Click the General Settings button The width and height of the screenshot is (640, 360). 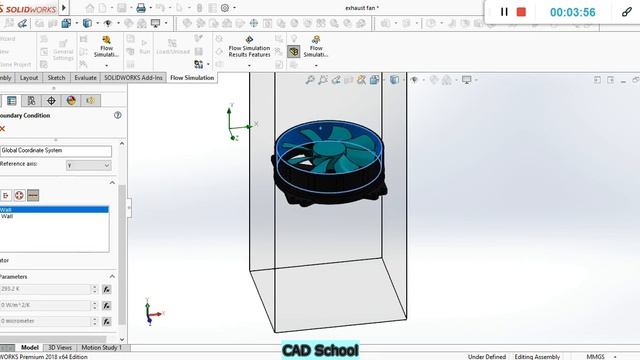pyautogui.click(x=63, y=49)
